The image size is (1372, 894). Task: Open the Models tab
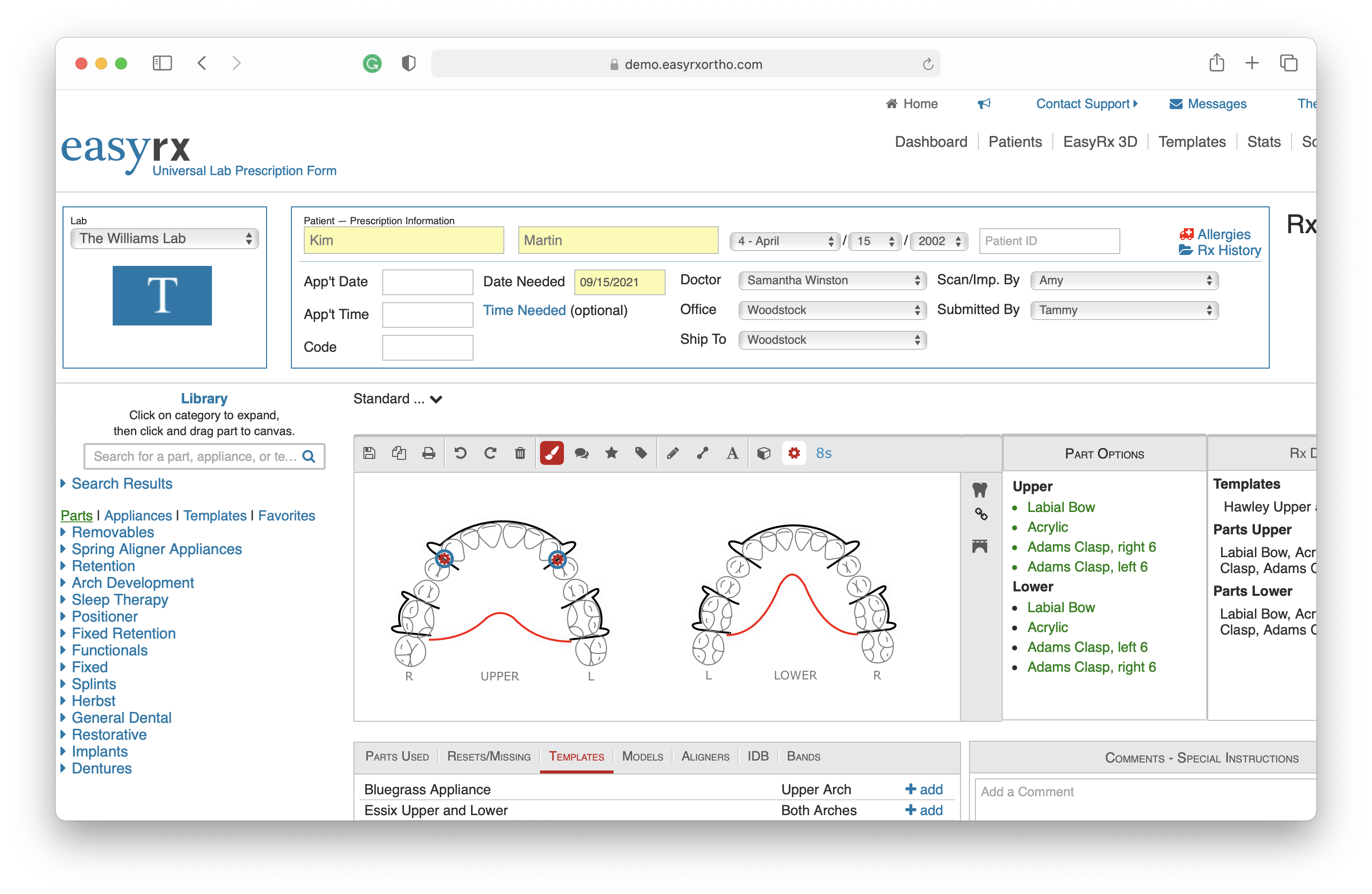pos(642,757)
